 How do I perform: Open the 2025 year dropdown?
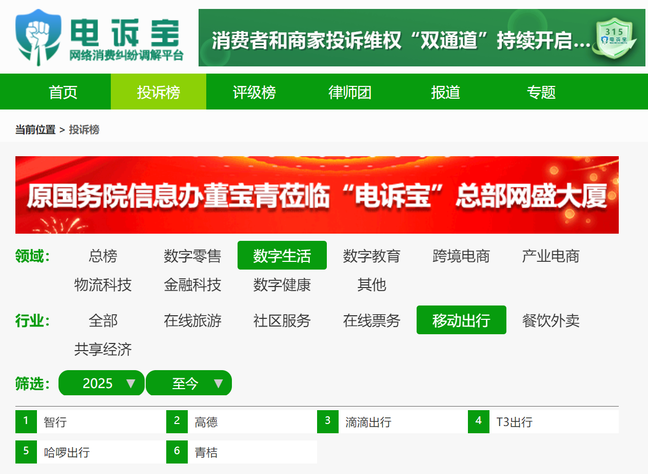point(102,383)
